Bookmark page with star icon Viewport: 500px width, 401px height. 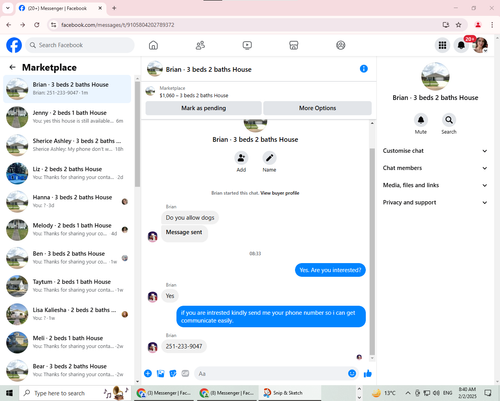459,25
